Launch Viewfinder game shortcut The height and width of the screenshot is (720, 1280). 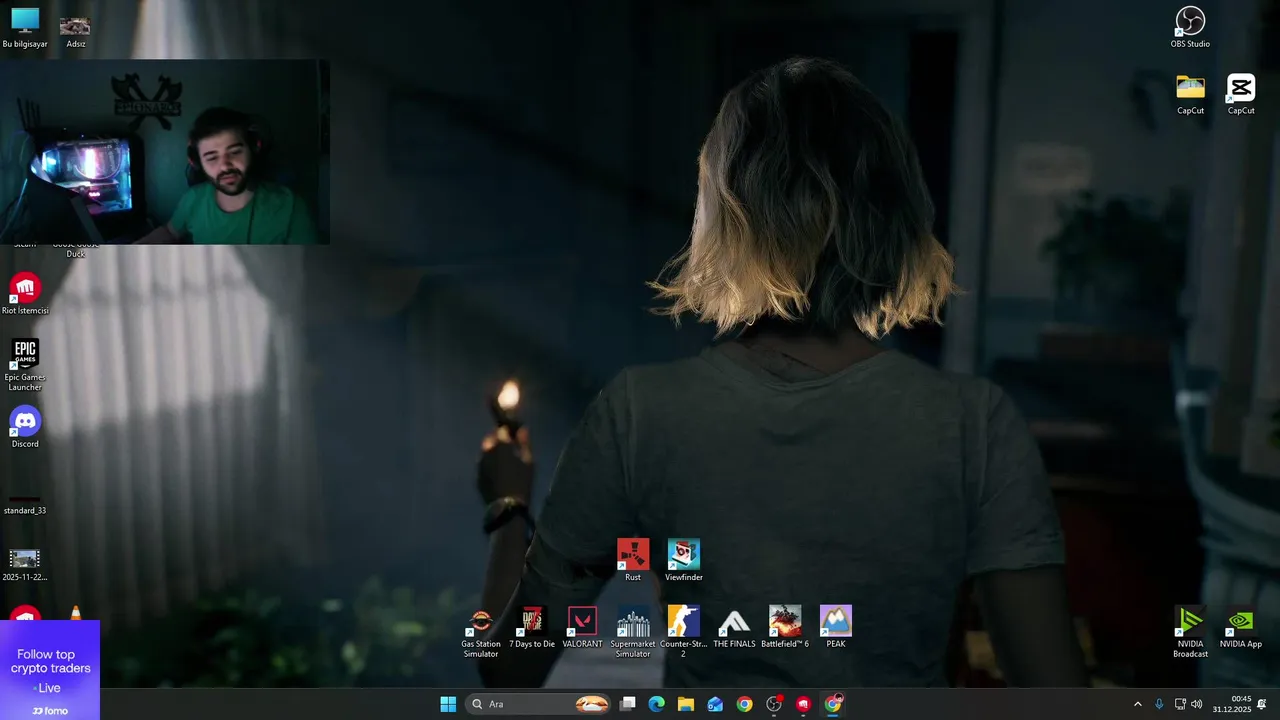pos(684,560)
